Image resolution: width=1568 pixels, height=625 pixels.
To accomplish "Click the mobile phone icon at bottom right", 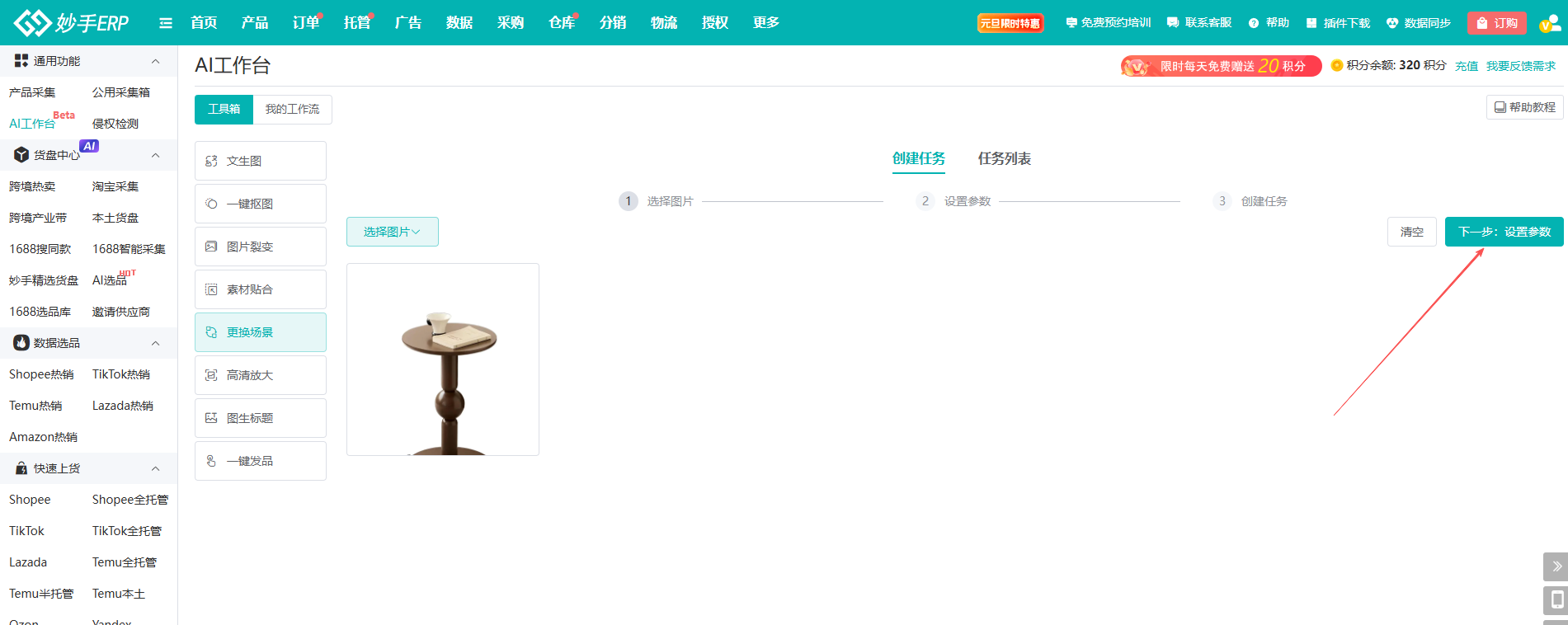I will [x=1556, y=600].
